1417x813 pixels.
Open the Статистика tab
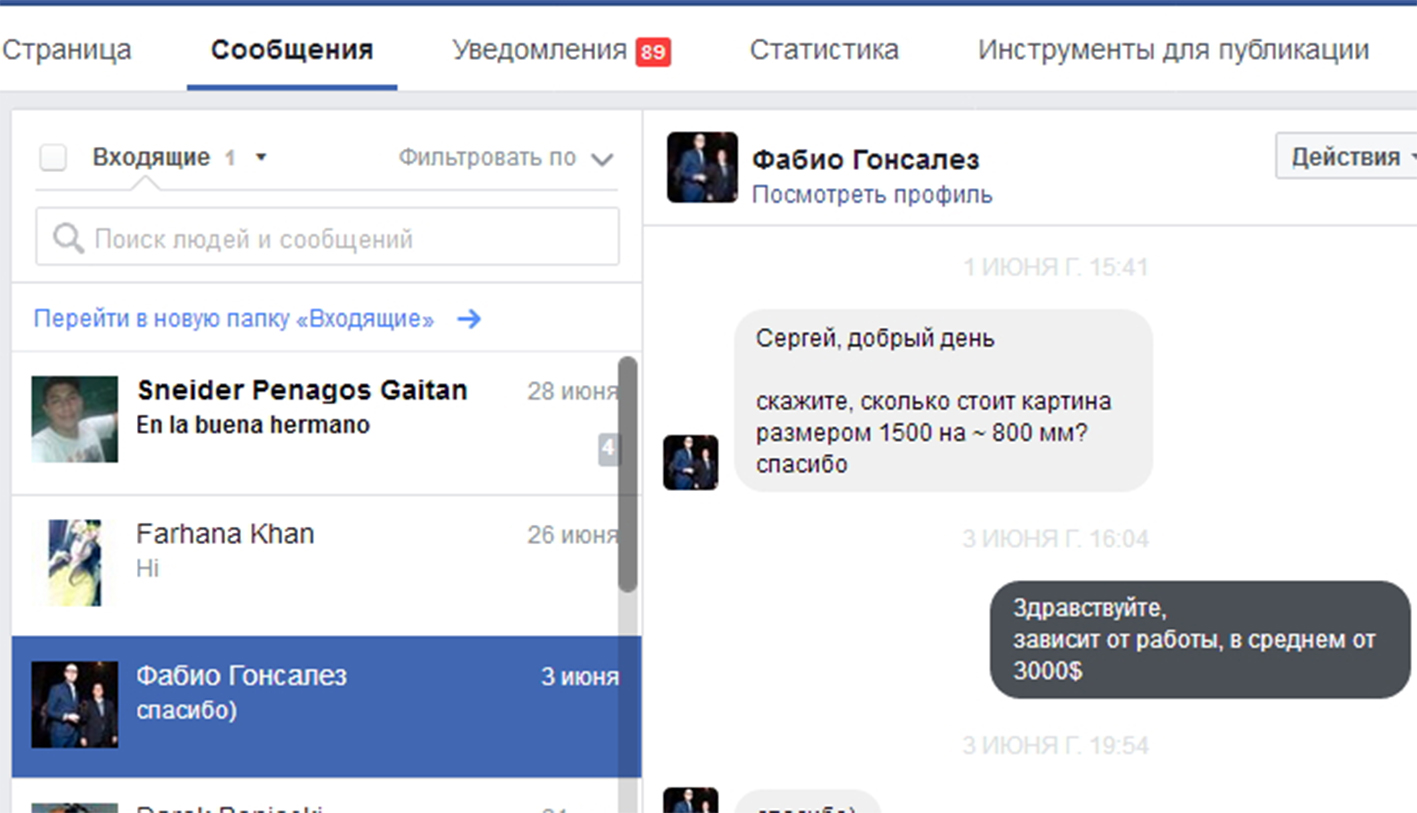824,50
